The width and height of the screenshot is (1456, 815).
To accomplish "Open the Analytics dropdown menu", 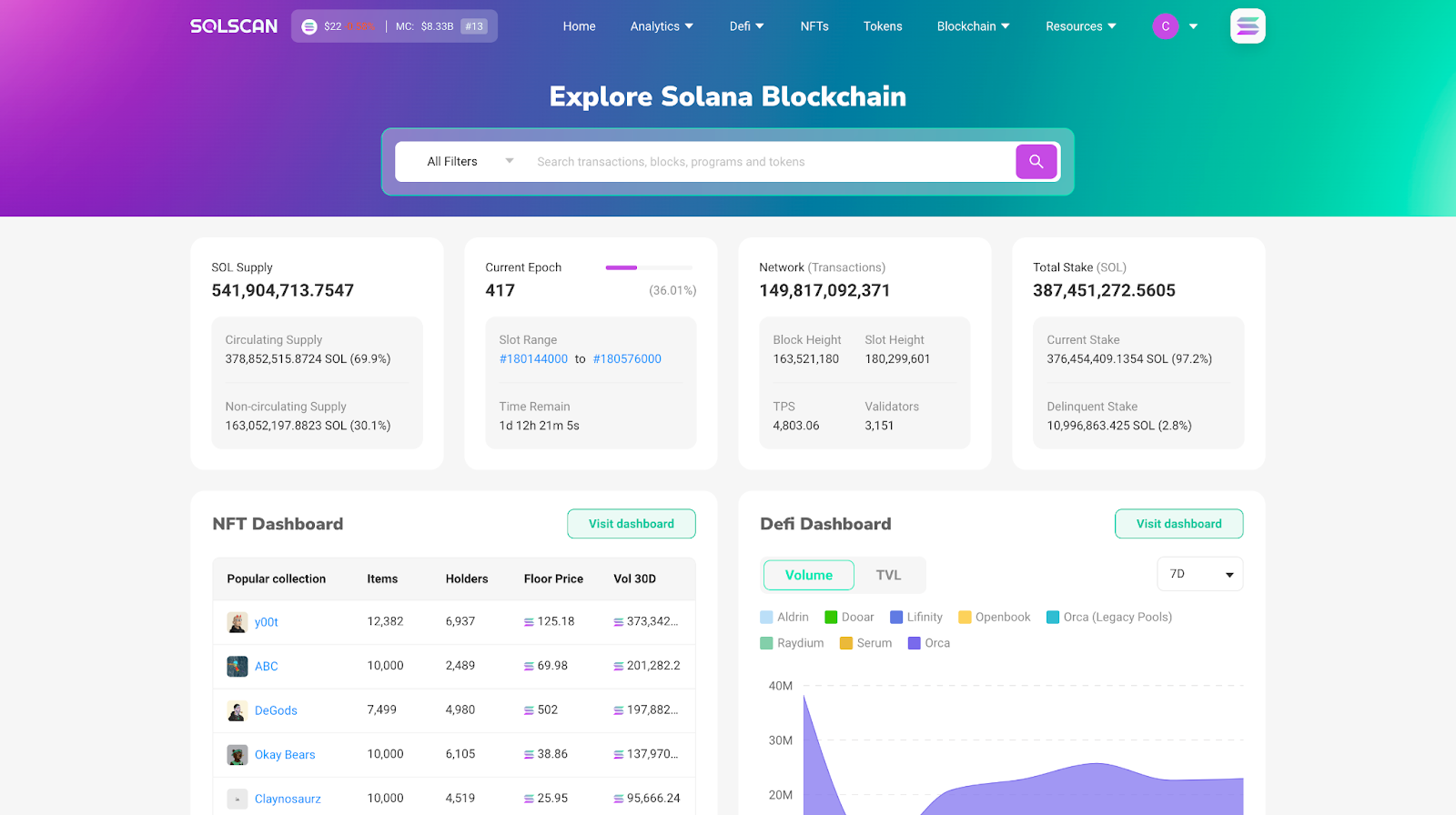I will [x=662, y=26].
